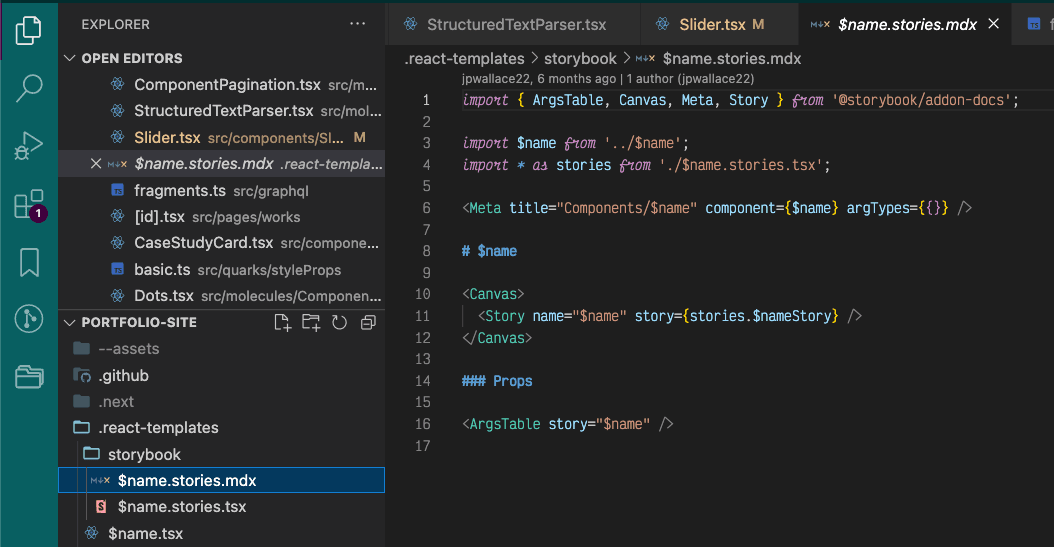Open the Search view icon
This screenshot has width=1054, height=547.
click(28, 88)
